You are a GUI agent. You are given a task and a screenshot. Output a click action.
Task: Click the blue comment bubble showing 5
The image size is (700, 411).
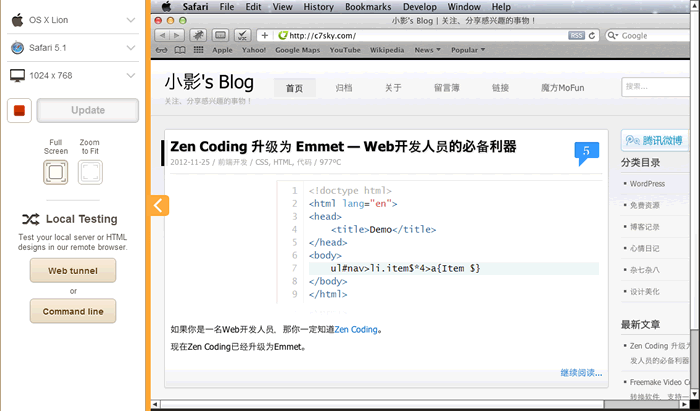tap(587, 153)
